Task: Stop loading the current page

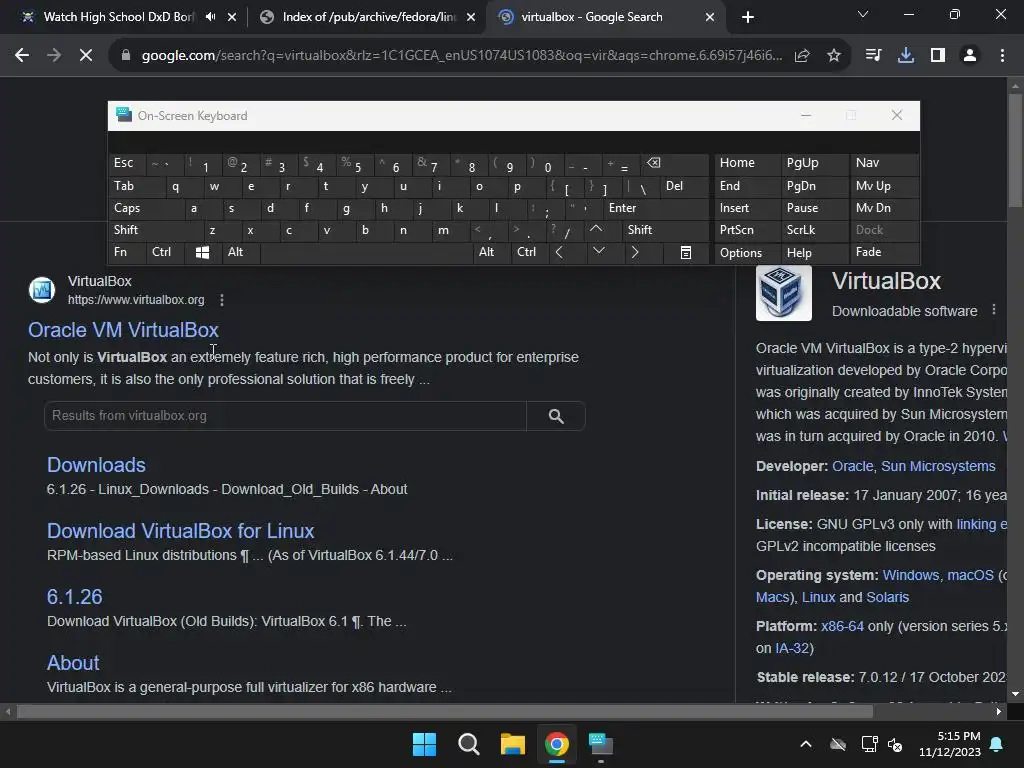Action: point(86,56)
